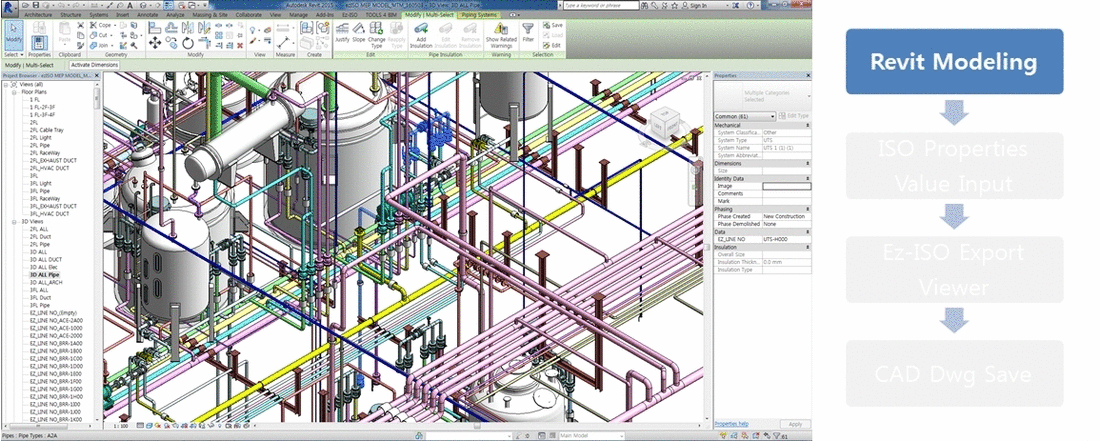The width and height of the screenshot is (1100, 441).
Task: Select the '2FL_EXHAUST DUCT' floor plan
Action: 53,161
